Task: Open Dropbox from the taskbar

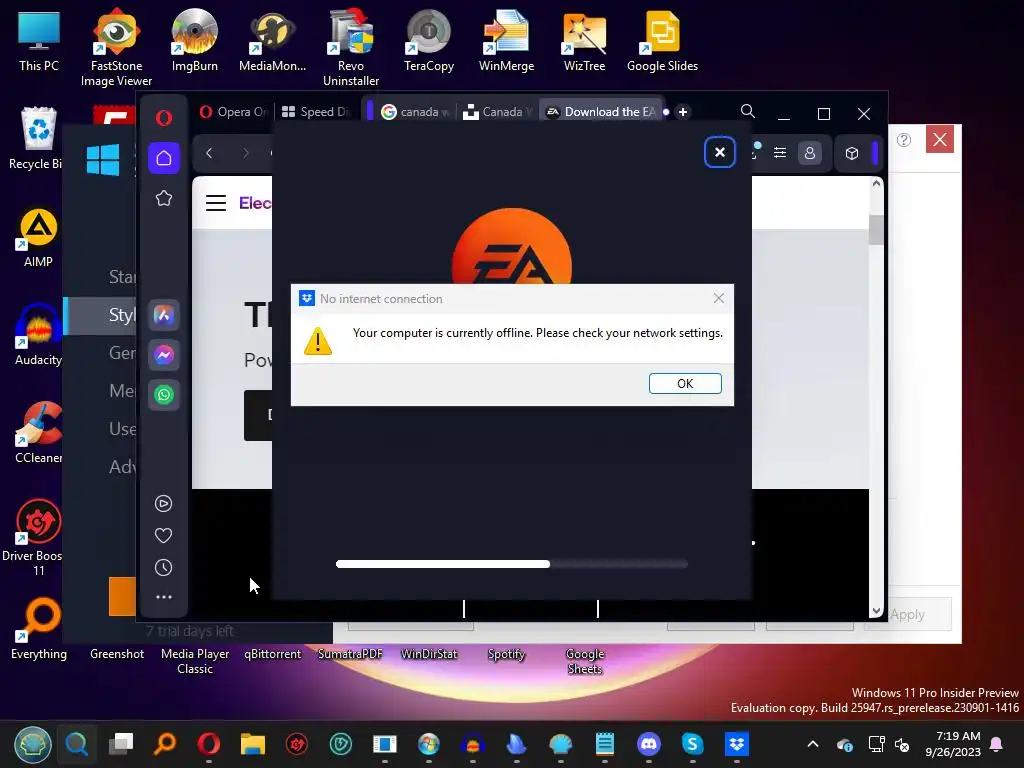Action: (x=737, y=744)
